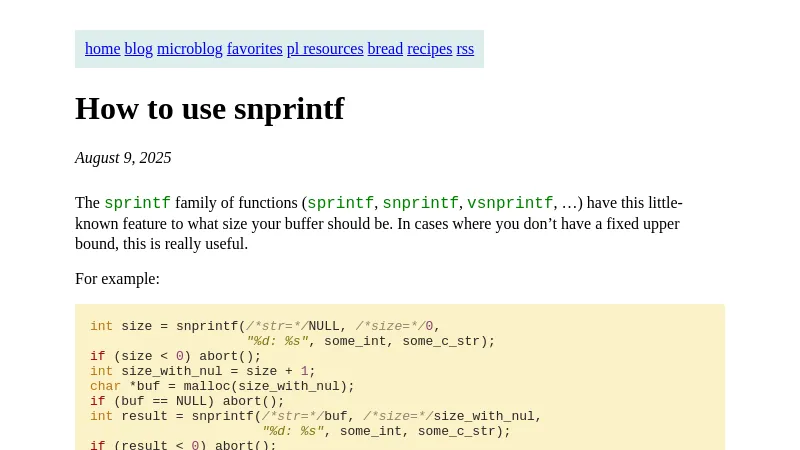800x450 pixels.
Task: Click the "if (size < 0) abort();" line
Action: [176, 356]
